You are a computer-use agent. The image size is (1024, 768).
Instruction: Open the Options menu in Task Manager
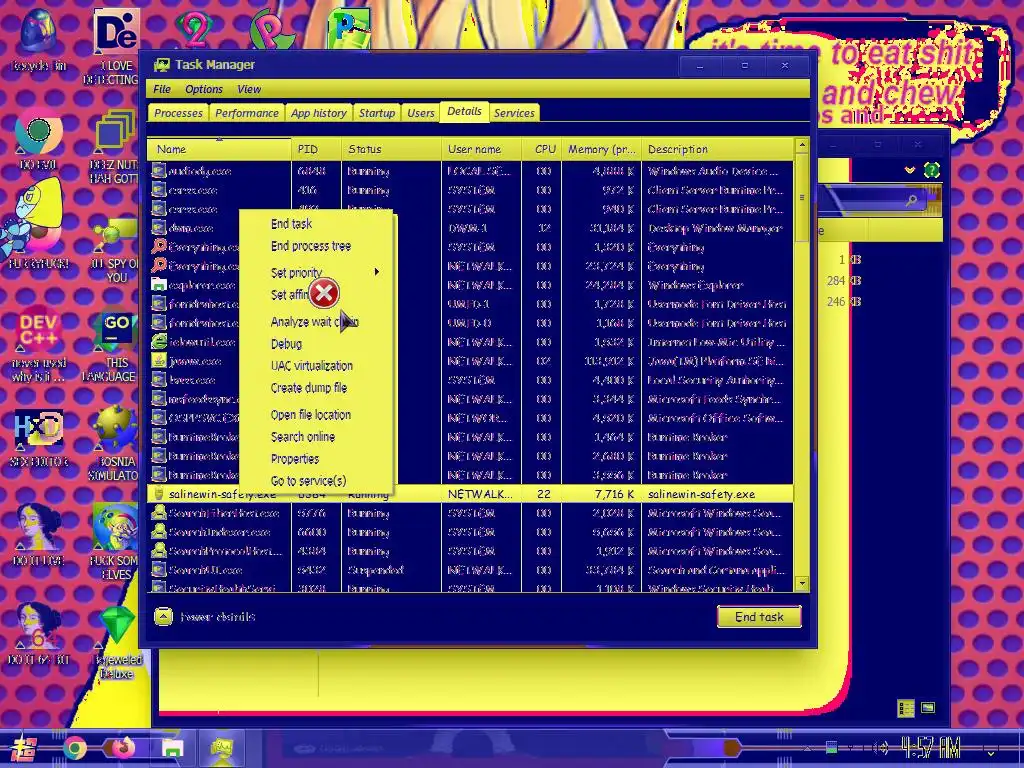click(204, 89)
